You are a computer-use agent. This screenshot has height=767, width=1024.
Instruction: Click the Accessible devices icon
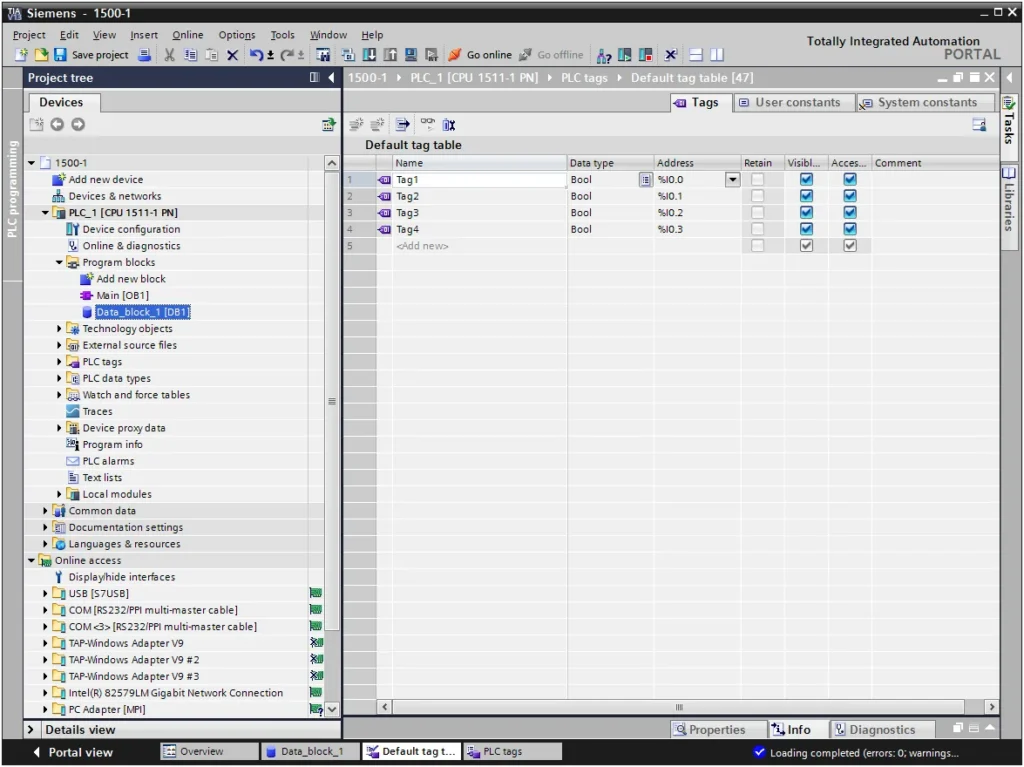[x=604, y=56]
